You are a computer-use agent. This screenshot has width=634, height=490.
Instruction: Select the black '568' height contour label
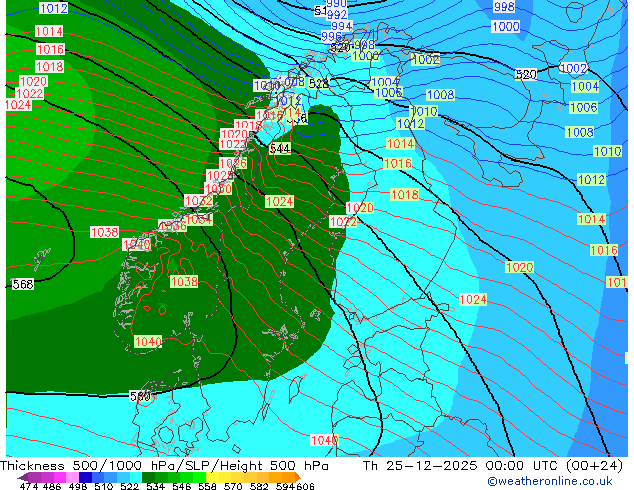[x=23, y=284]
